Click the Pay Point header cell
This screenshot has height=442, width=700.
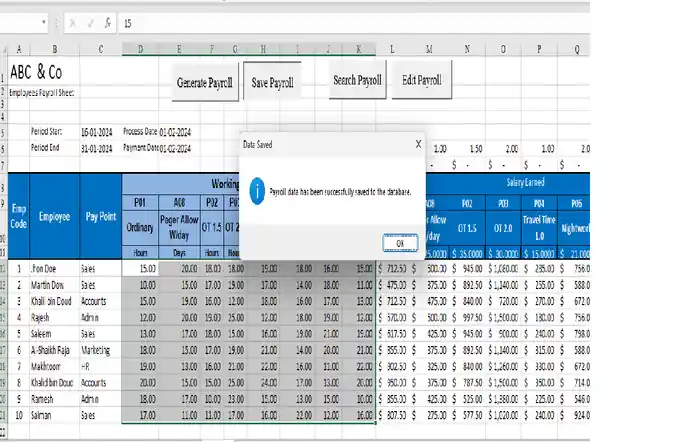100,217
